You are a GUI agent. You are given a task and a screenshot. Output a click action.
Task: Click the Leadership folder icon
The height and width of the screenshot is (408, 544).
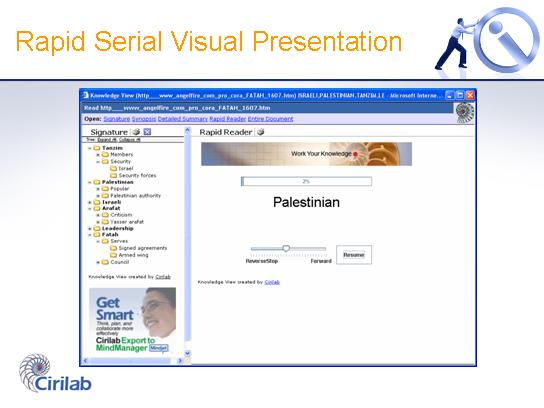pyautogui.click(x=97, y=228)
